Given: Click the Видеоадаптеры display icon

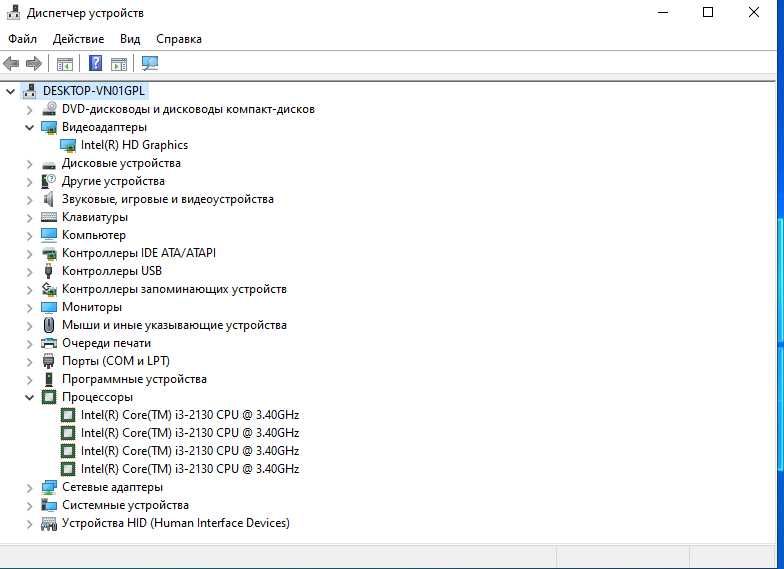Looking at the screenshot, I should point(49,127).
